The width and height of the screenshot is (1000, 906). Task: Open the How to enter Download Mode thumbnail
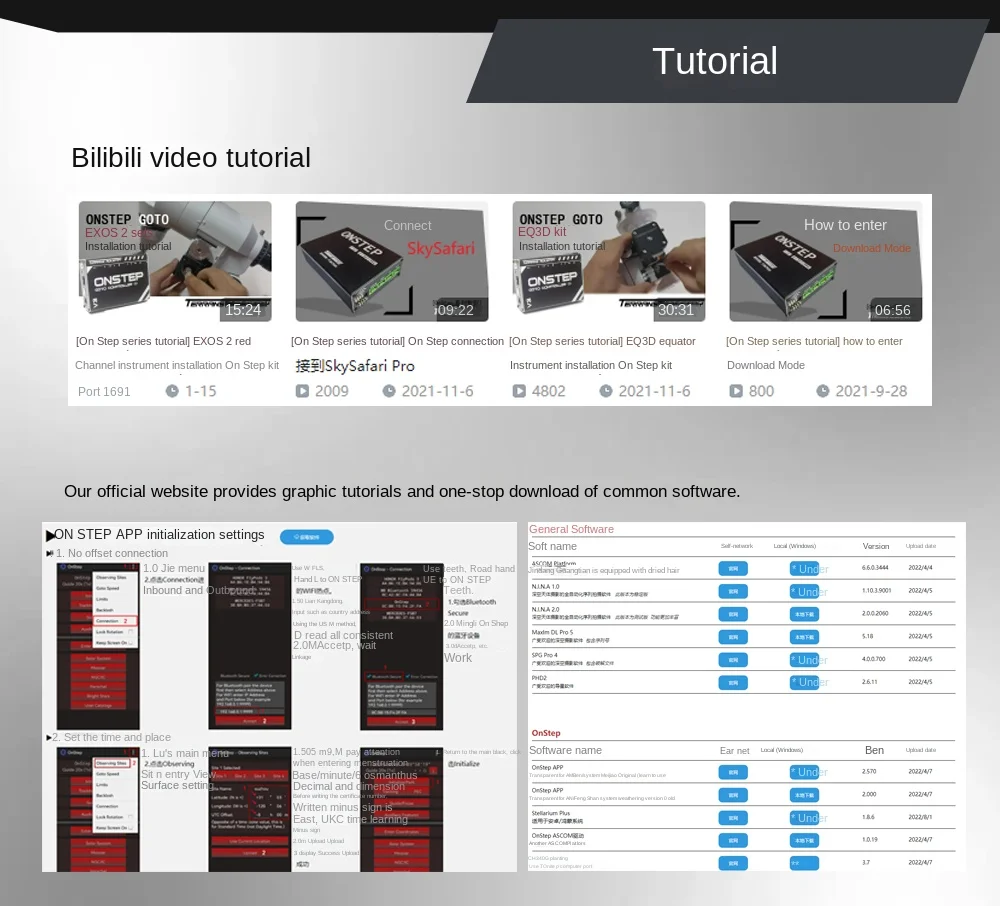pos(825,261)
